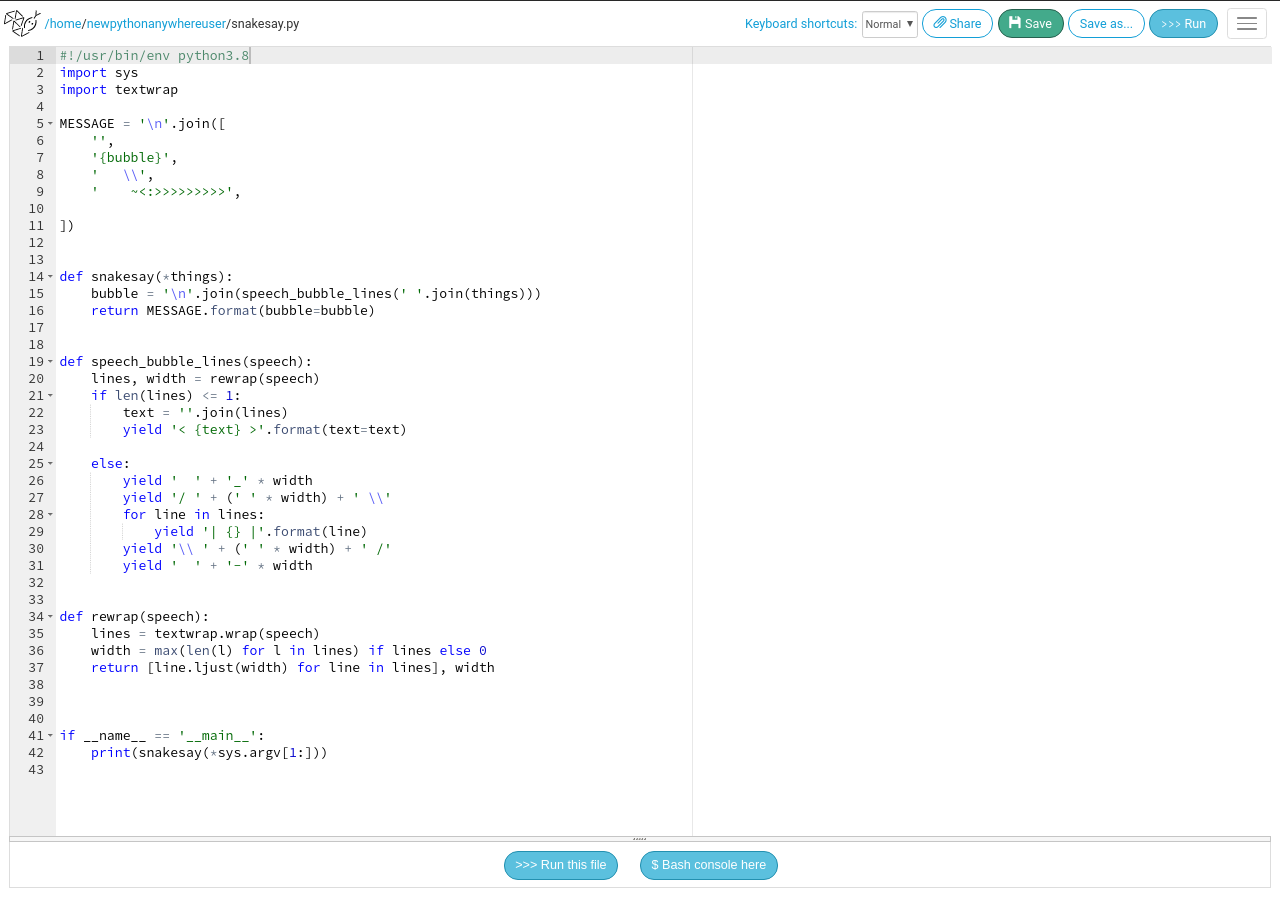Click the Save as... button

pos(1106,22)
